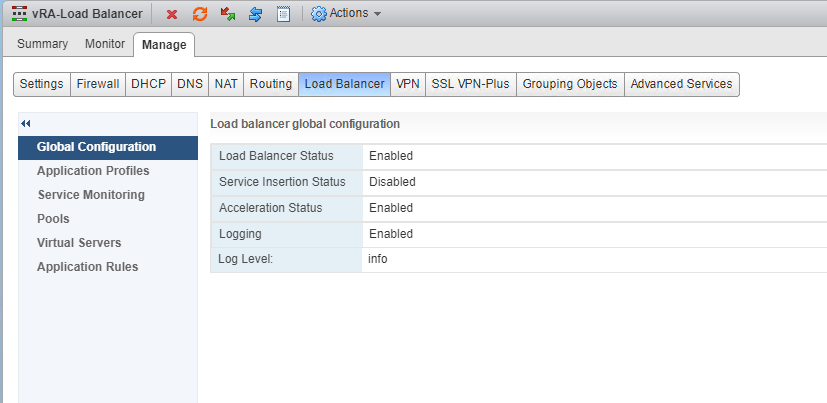Switch to the Summary tab

[x=43, y=44]
